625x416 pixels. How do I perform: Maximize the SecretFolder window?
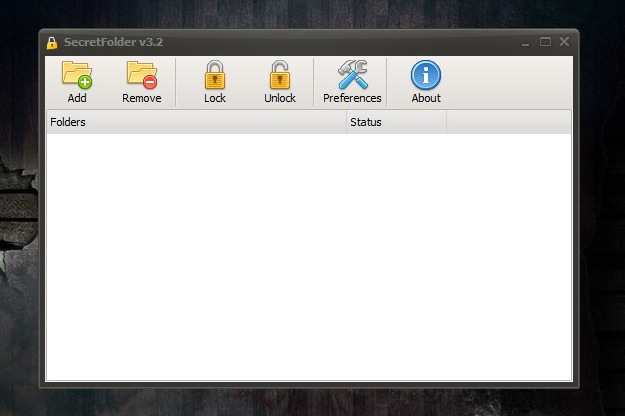[x=545, y=41]
